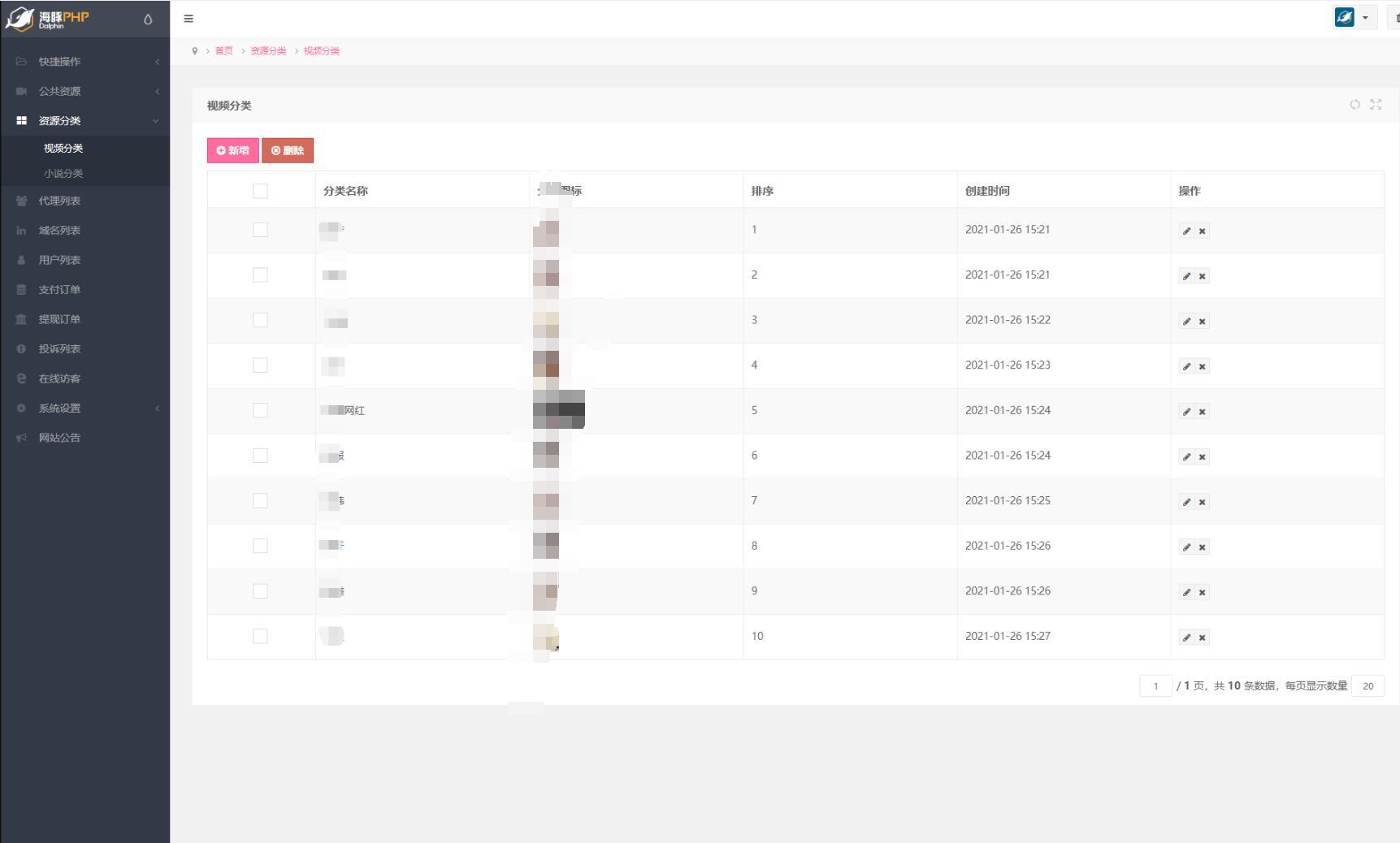
Task: Open 支付订单 in the sidebar
Action: tap(59, 290)
